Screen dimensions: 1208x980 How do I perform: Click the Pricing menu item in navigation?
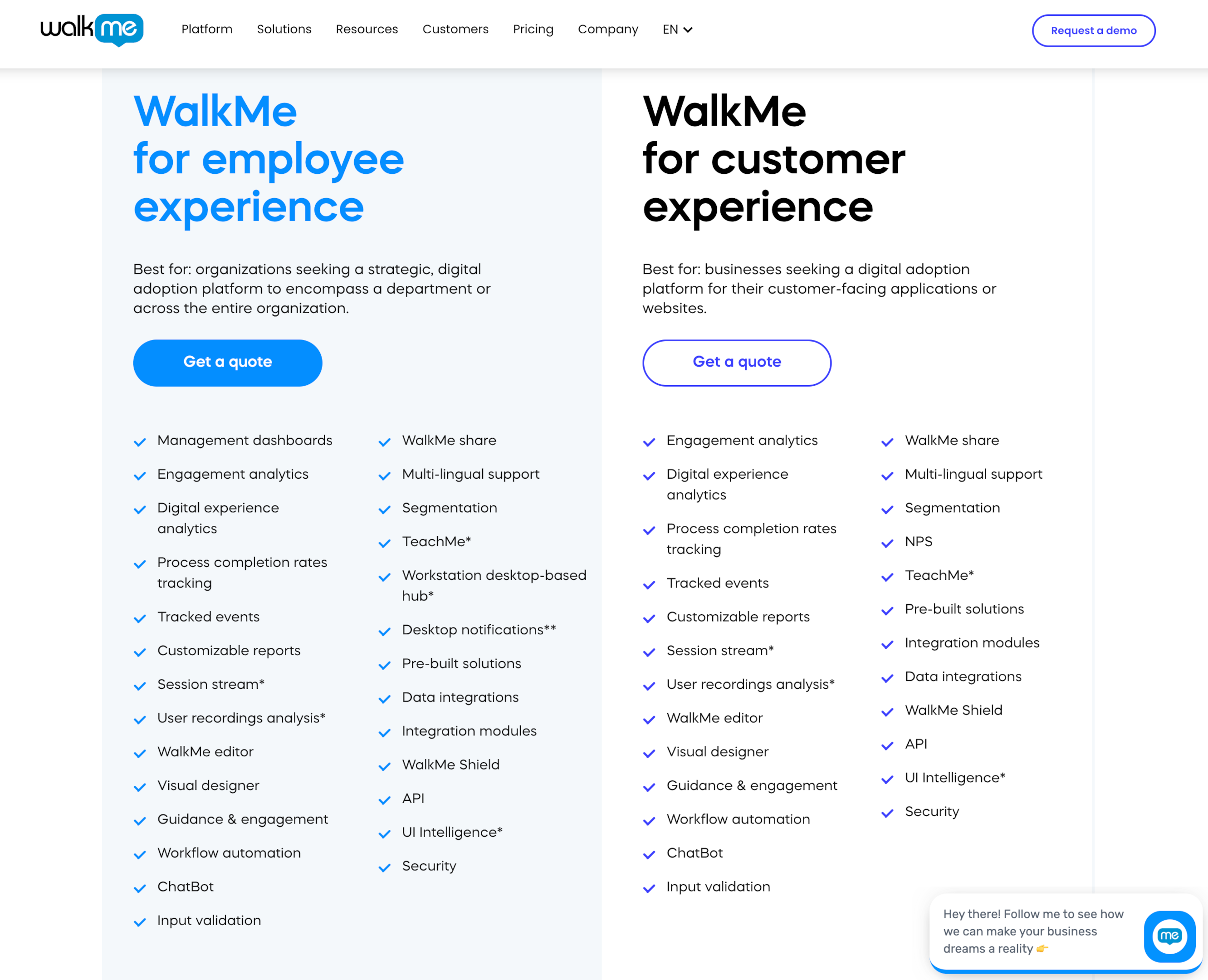click(533, 30)
